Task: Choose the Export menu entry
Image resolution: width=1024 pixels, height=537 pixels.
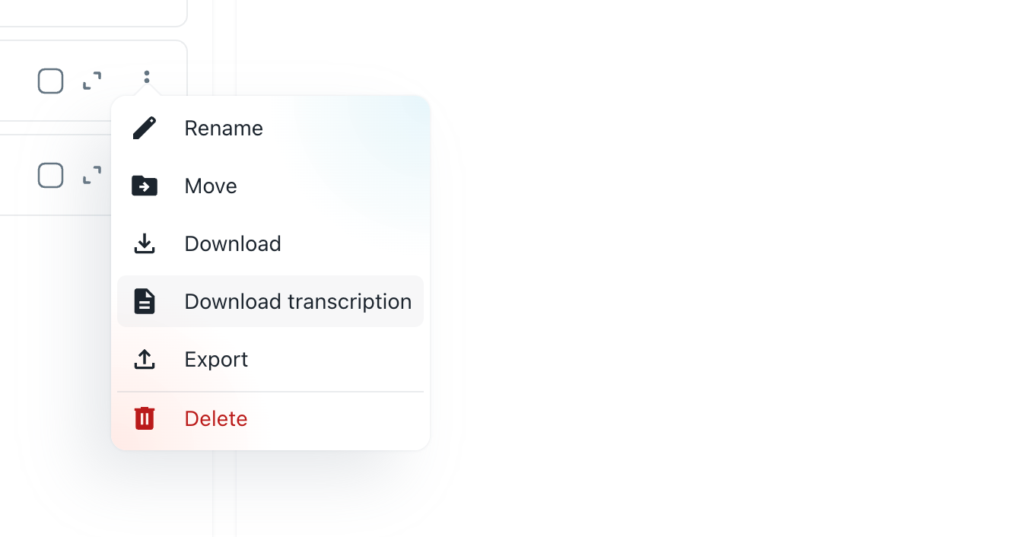Action: coord(216,359)
